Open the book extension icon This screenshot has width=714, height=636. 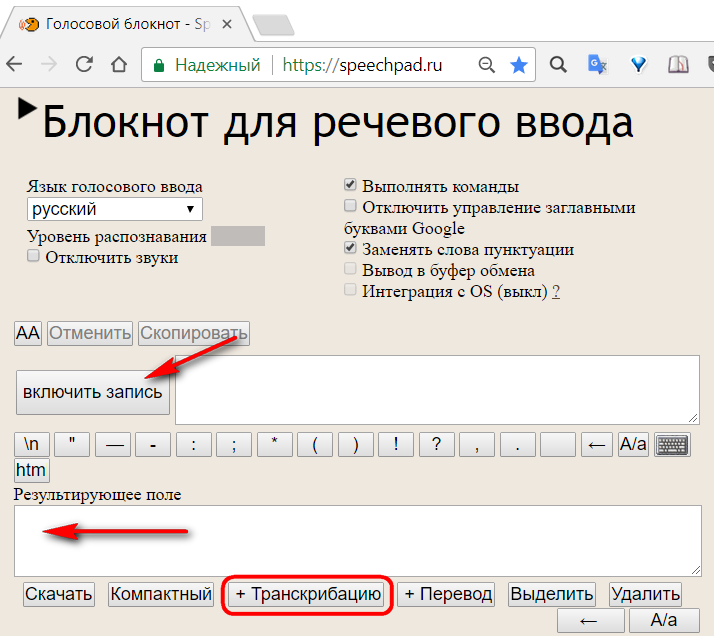click(x=678, y=65)
